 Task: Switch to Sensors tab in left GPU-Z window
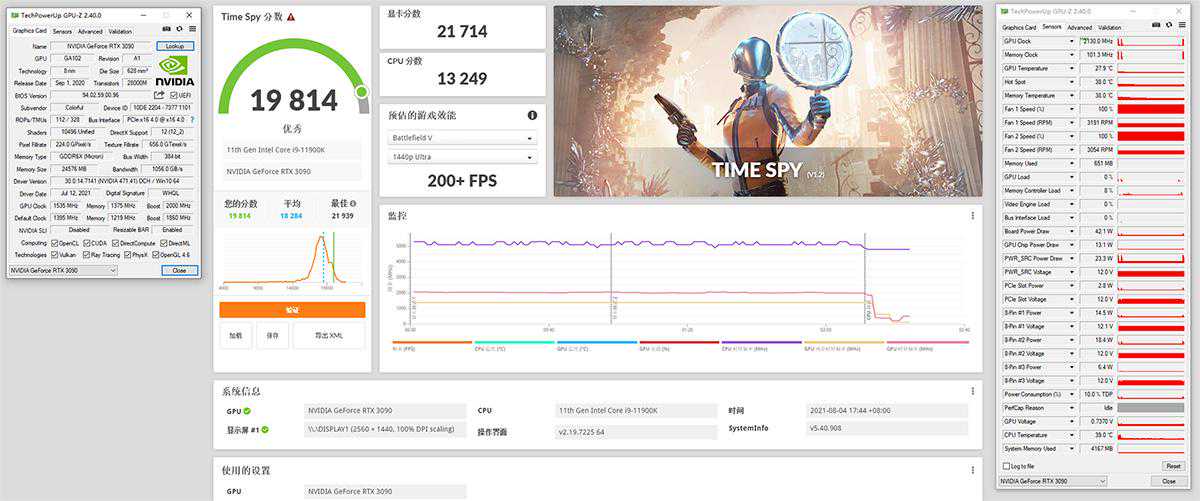[x=60, y=31]
